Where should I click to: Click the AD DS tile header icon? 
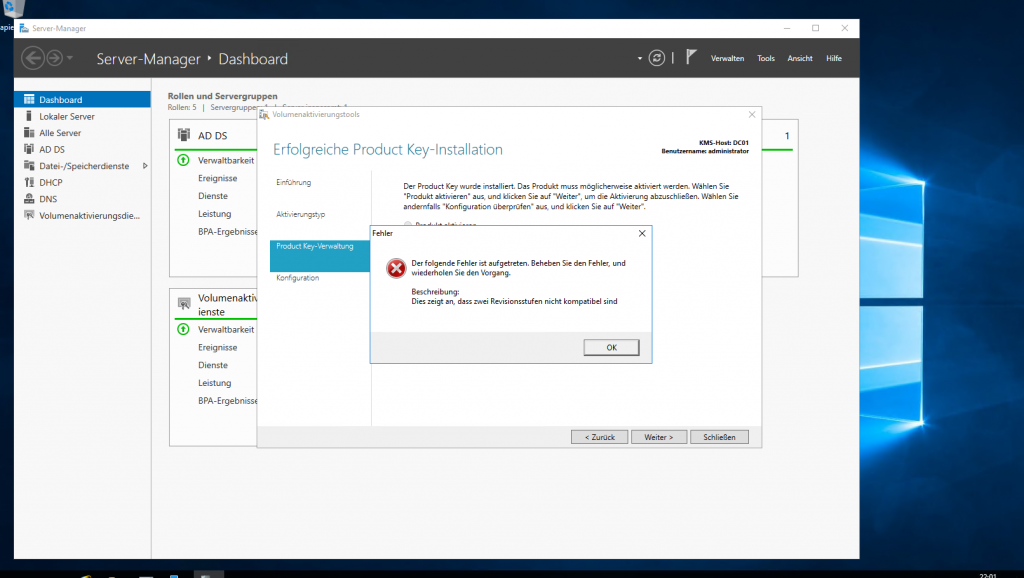pos(184,135)
